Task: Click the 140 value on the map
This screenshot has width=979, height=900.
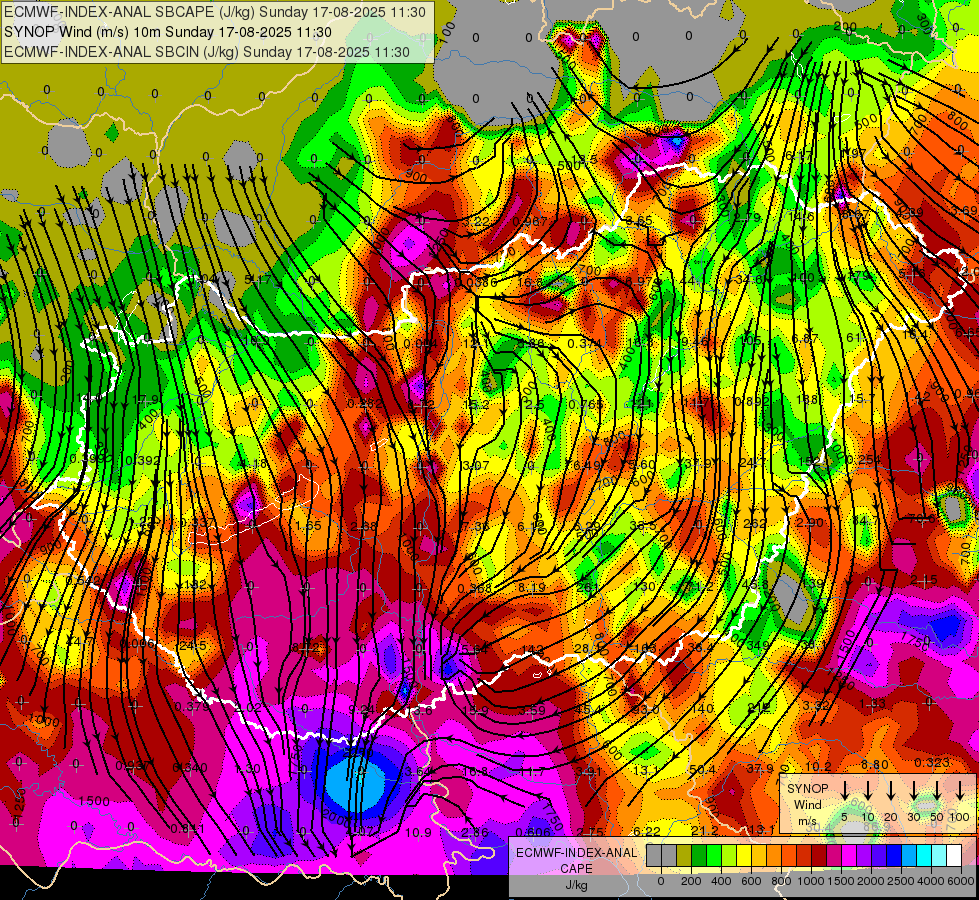Action: [x=703, y=708]
